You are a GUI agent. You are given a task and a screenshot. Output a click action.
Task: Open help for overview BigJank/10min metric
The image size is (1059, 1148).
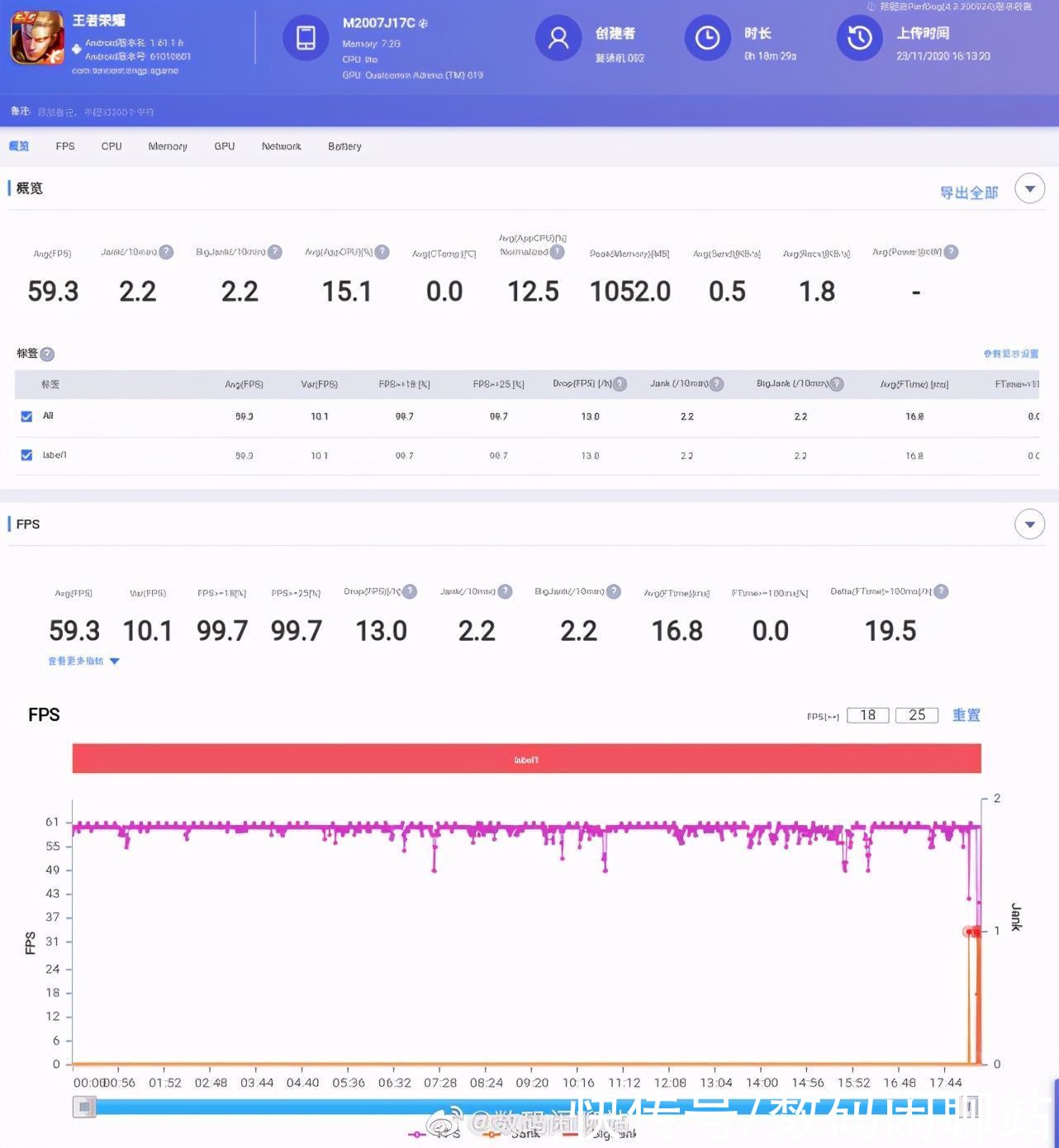275,252
